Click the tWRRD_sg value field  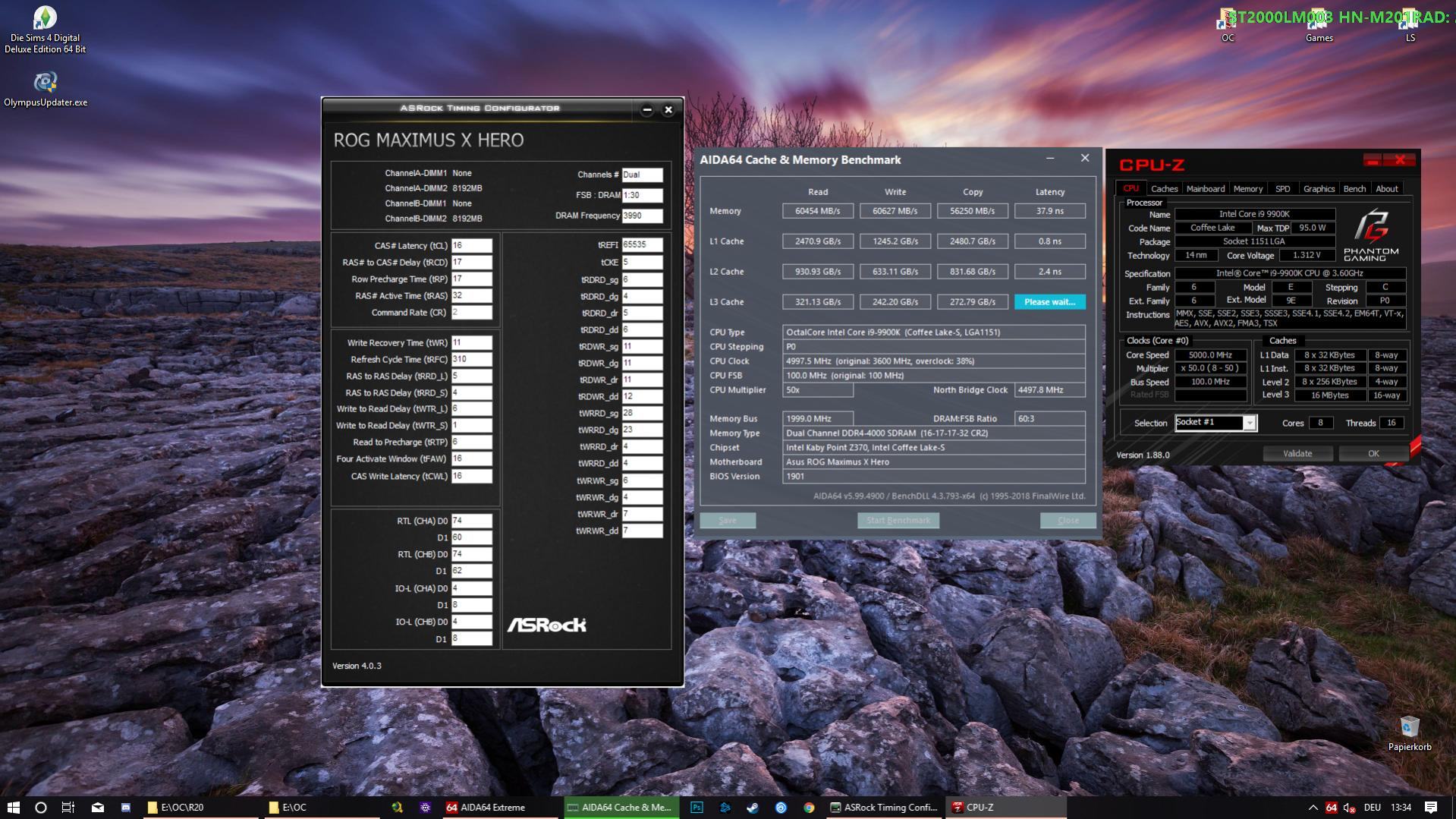pyautogui.click(x=642, y=414)
